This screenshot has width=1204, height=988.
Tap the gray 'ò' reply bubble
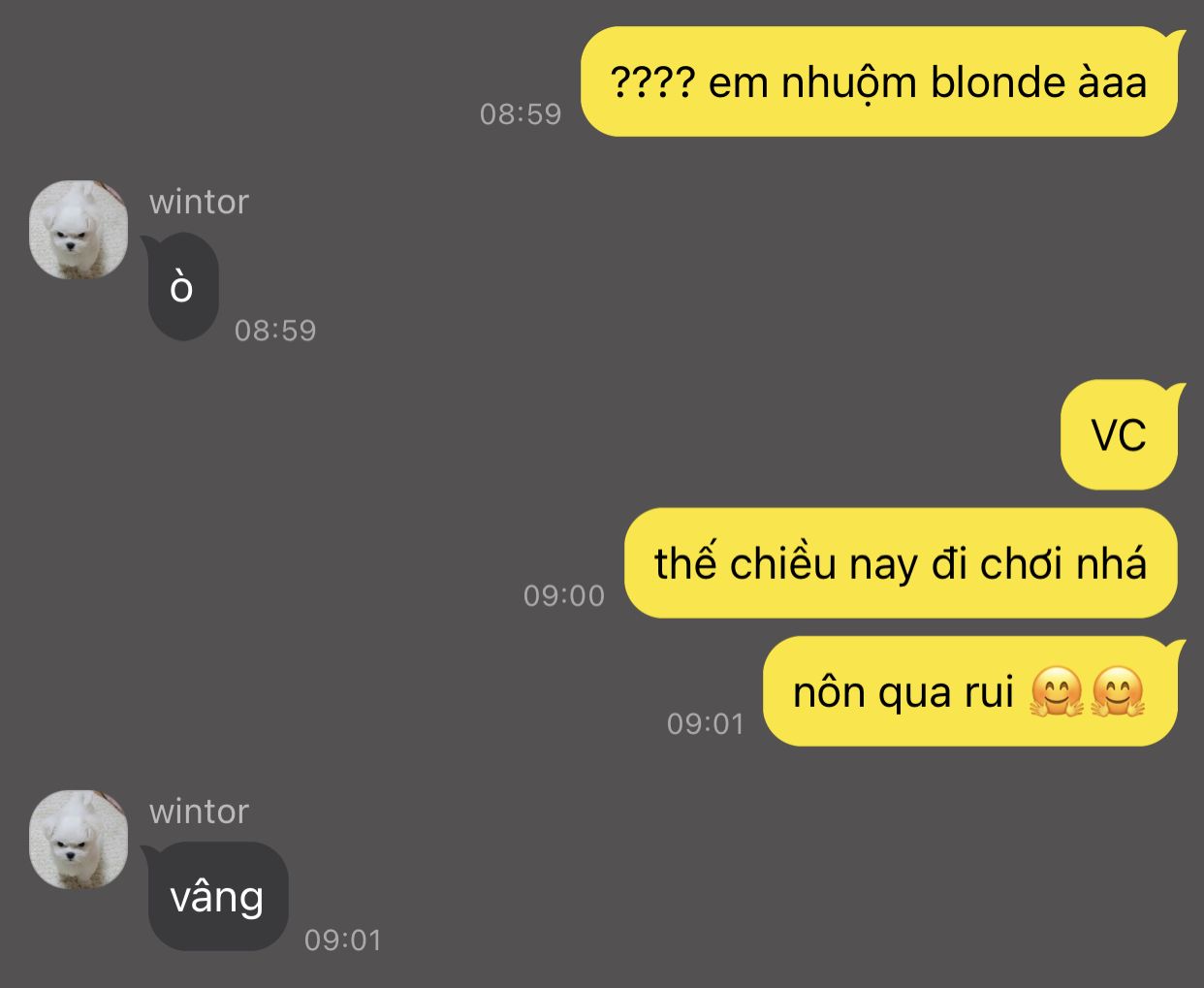tap(182, 287)
